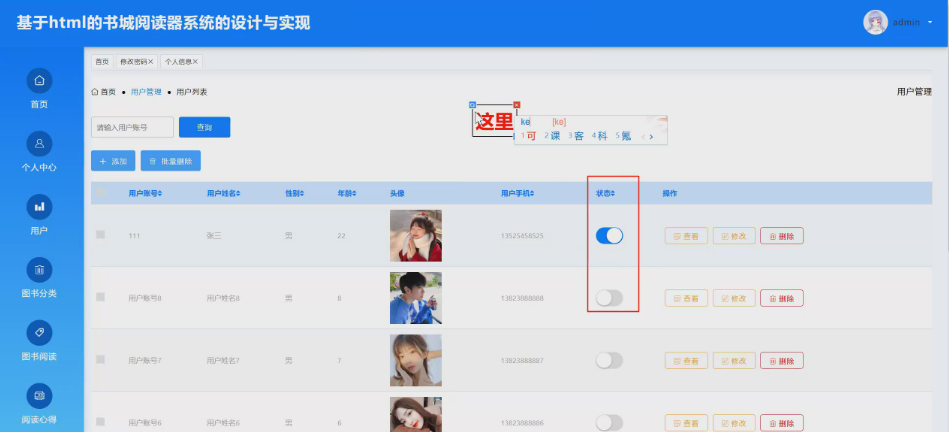Click 查看 in the 用户账号7 row
This screenshot has width=949, height=432.
pyautogui.click(x=686, y=361)
